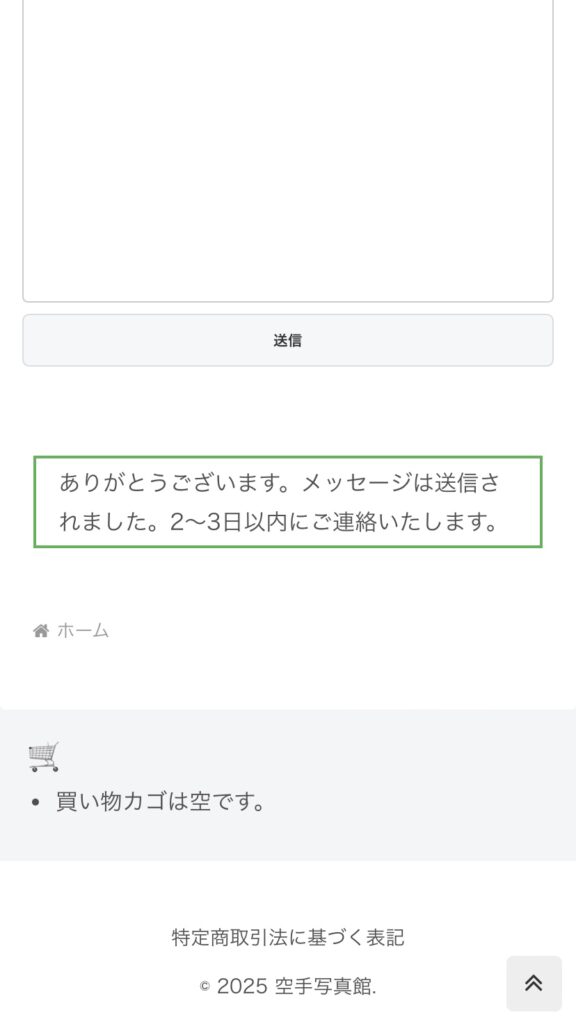Image resolution: width=576 pixels, height=1024 pixels.
Task: Focus the empty textarea above 送信
Action: [288, 150]
